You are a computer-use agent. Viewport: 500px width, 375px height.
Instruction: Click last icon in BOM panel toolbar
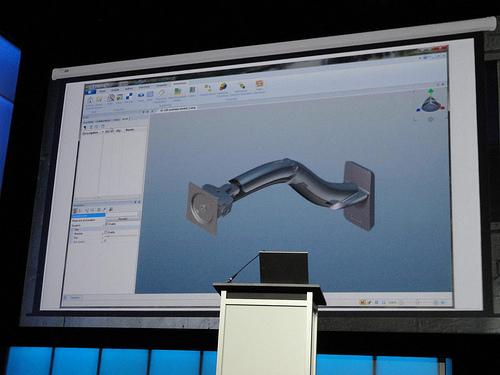point(103,126)
